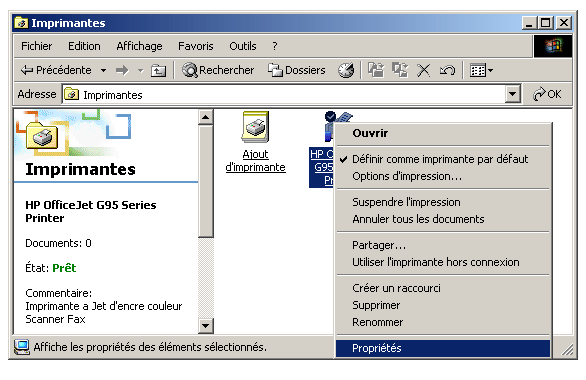Open the forward history dropdown arrow

(x=141, y=70)
